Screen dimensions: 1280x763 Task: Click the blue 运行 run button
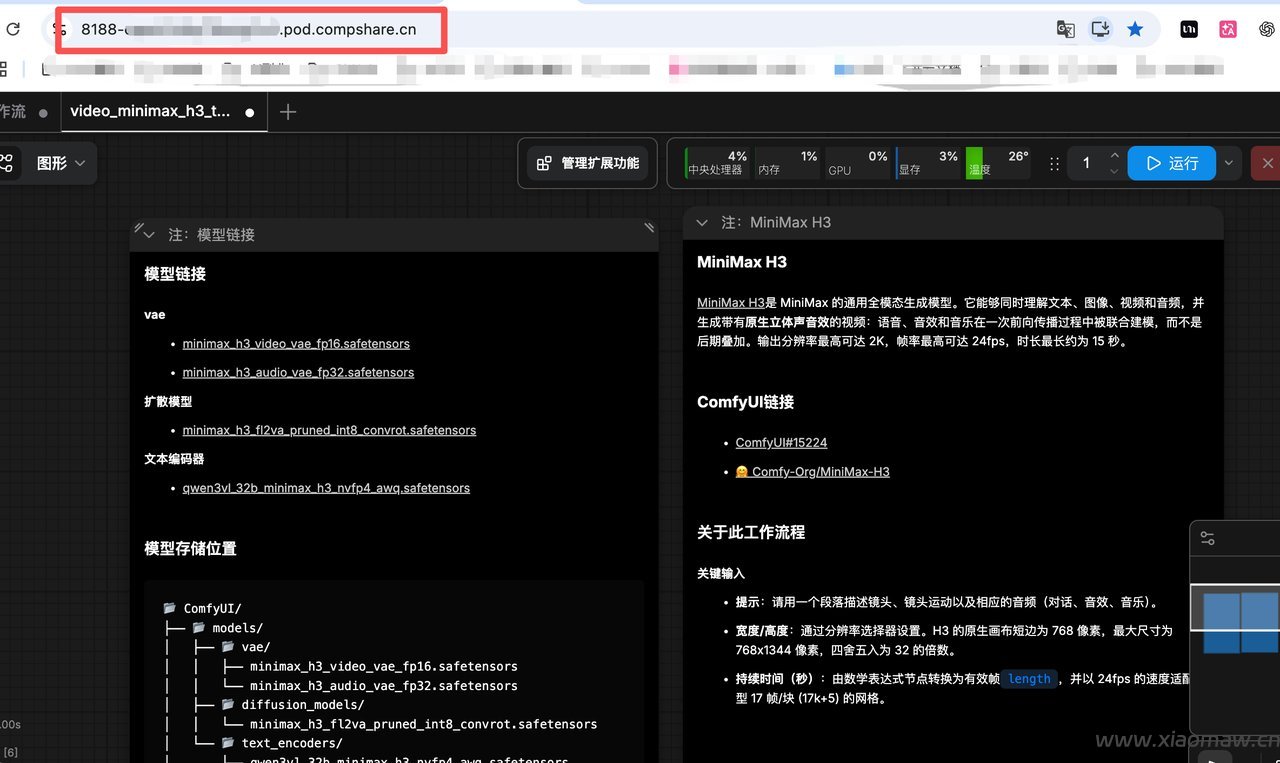(1172, 163)
